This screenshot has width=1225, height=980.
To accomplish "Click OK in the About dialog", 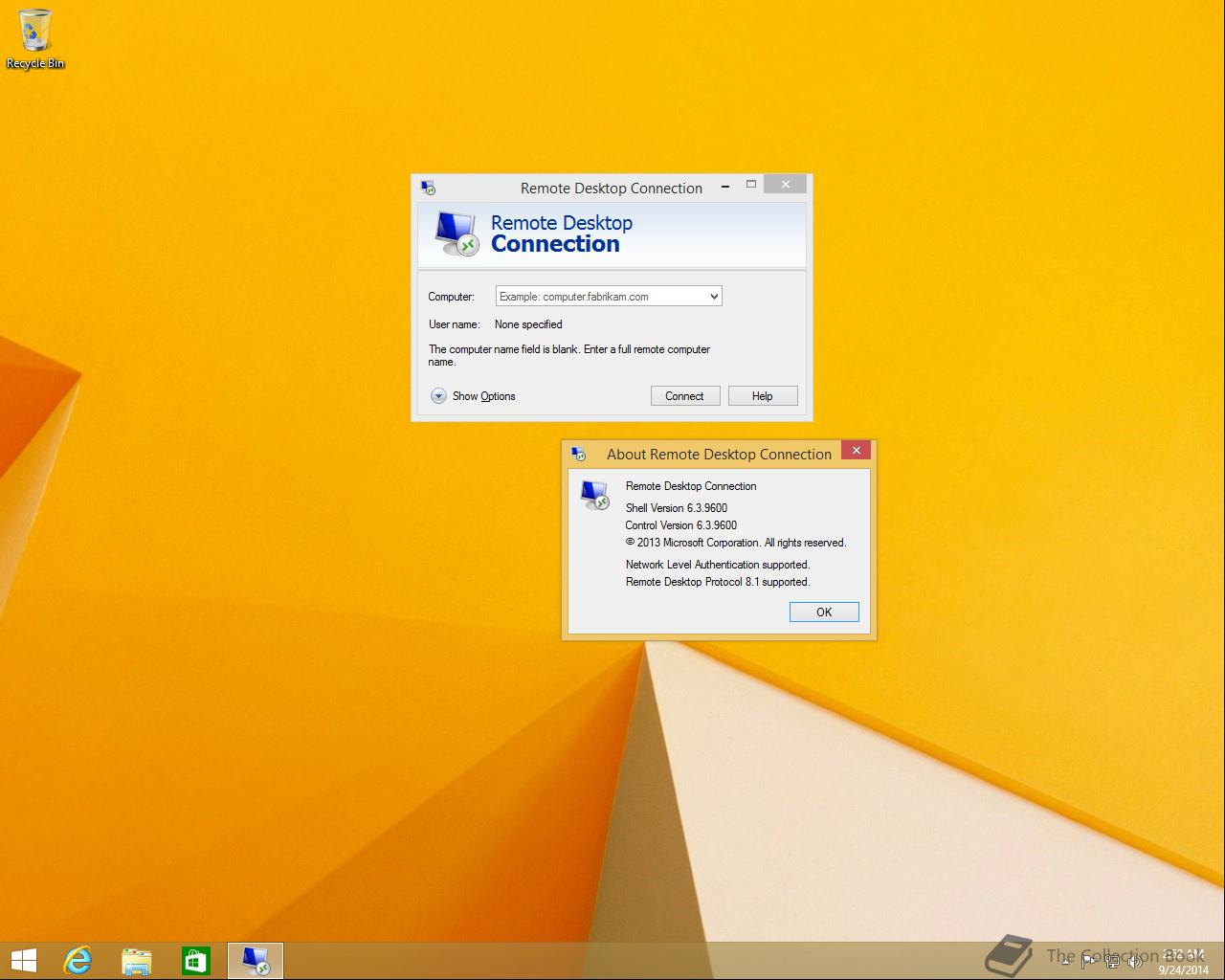I will click(823, 612).
